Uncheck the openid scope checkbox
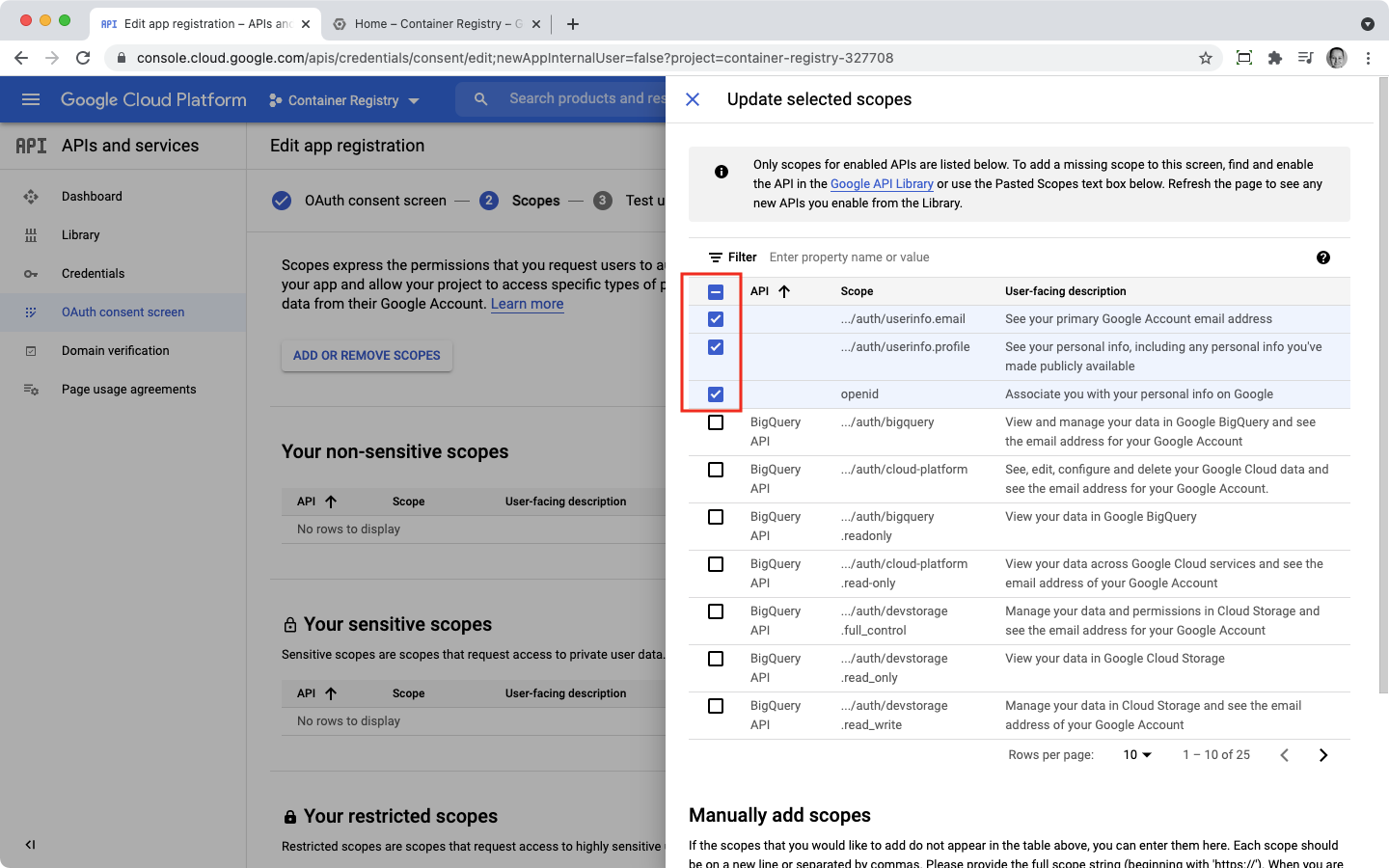 tap(716, 394)
